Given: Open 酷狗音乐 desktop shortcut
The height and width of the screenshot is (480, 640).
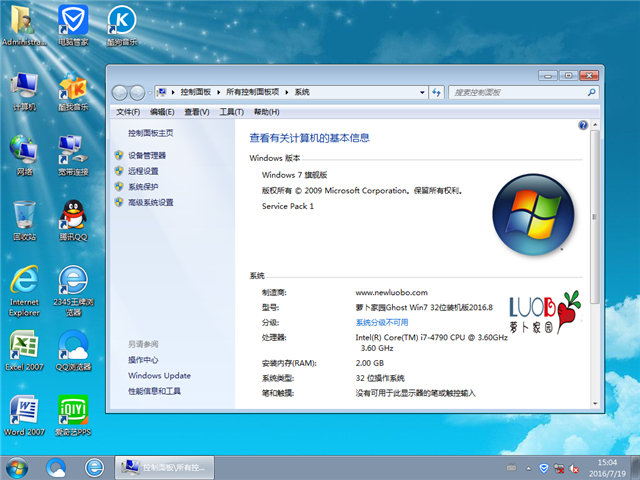Looking at the screenshot, I should tap(122, 24).
